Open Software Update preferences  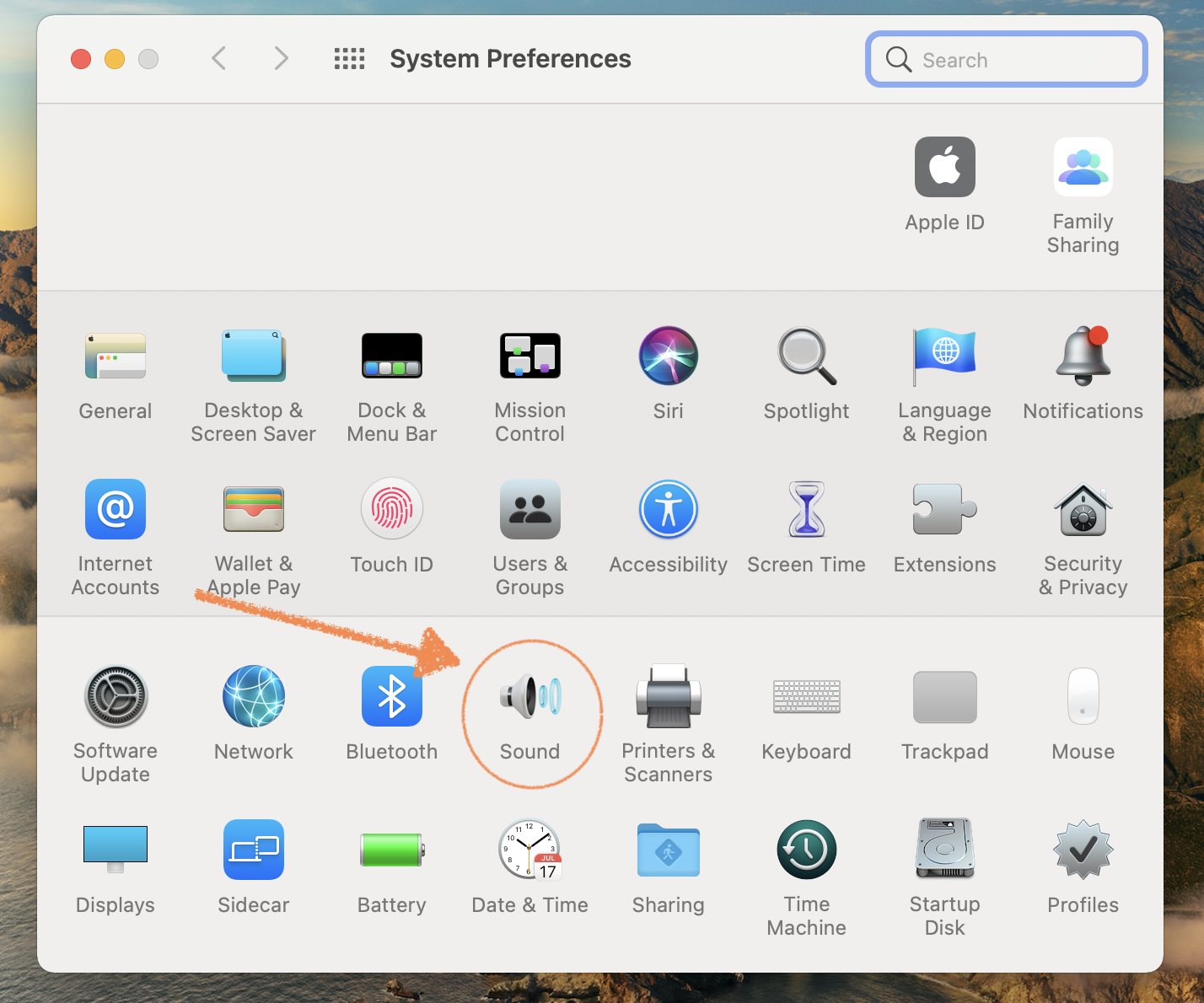point(116,698)
